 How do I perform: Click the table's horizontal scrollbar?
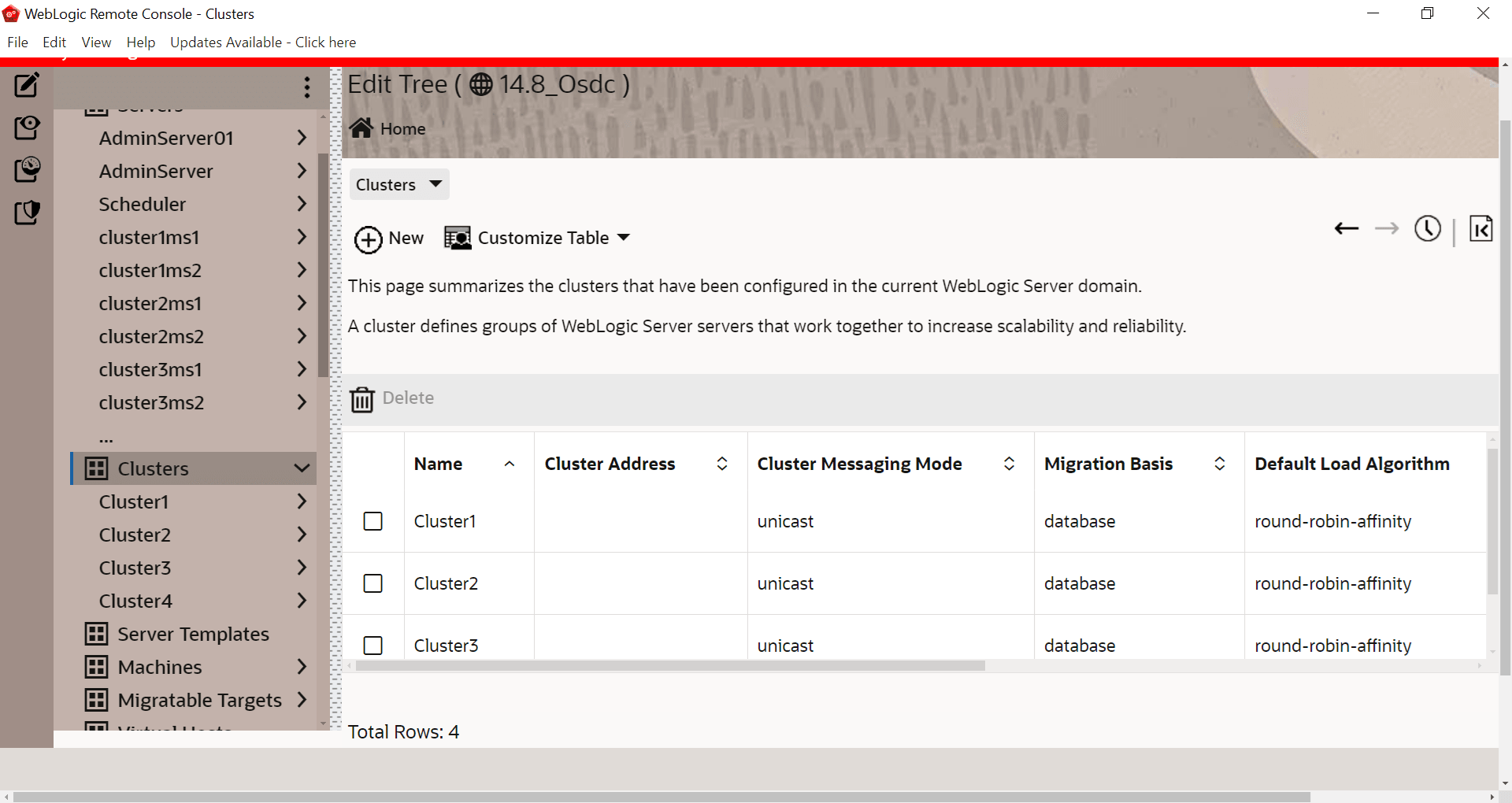[669, 666]
